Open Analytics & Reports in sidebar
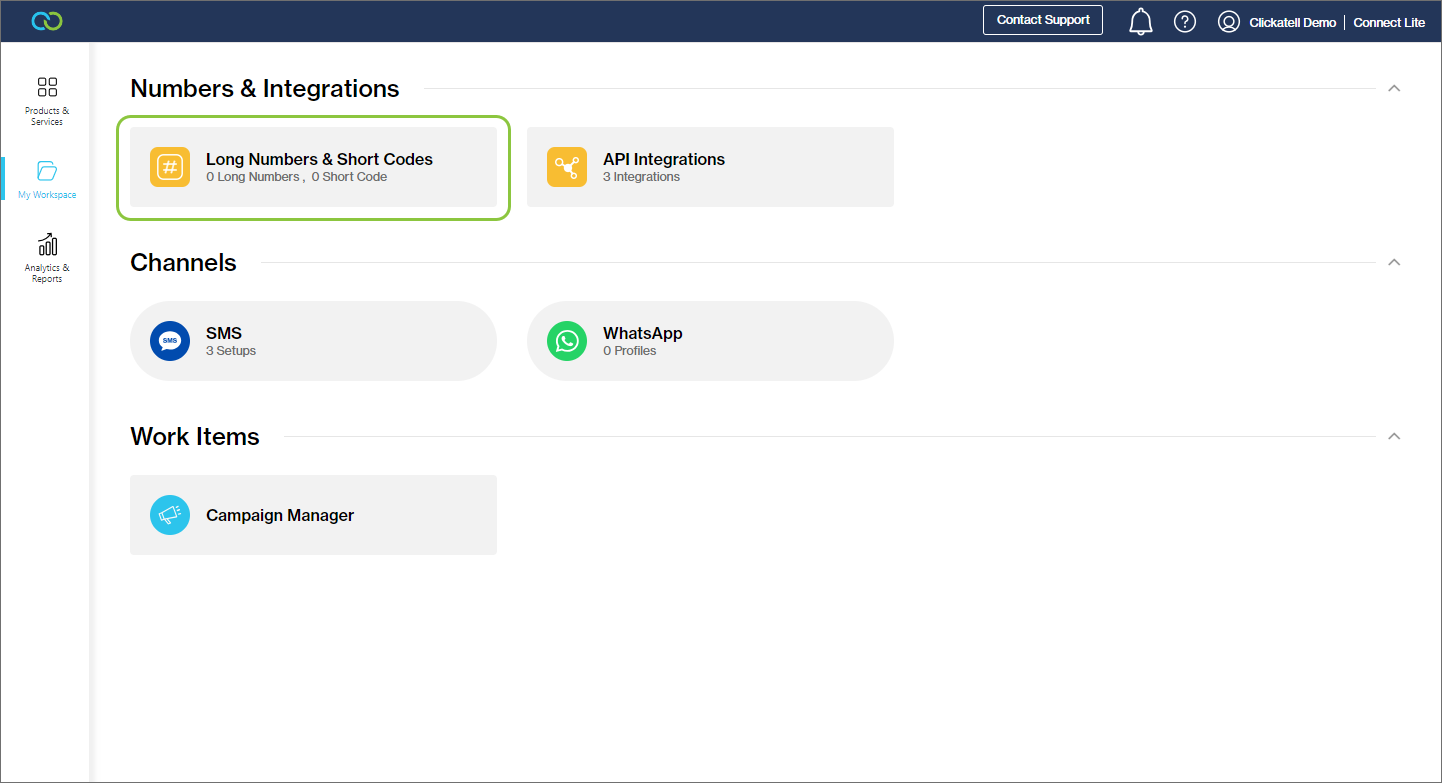Image resolution: width=1442 pixels, height=783 pixels. pos(47,258)
